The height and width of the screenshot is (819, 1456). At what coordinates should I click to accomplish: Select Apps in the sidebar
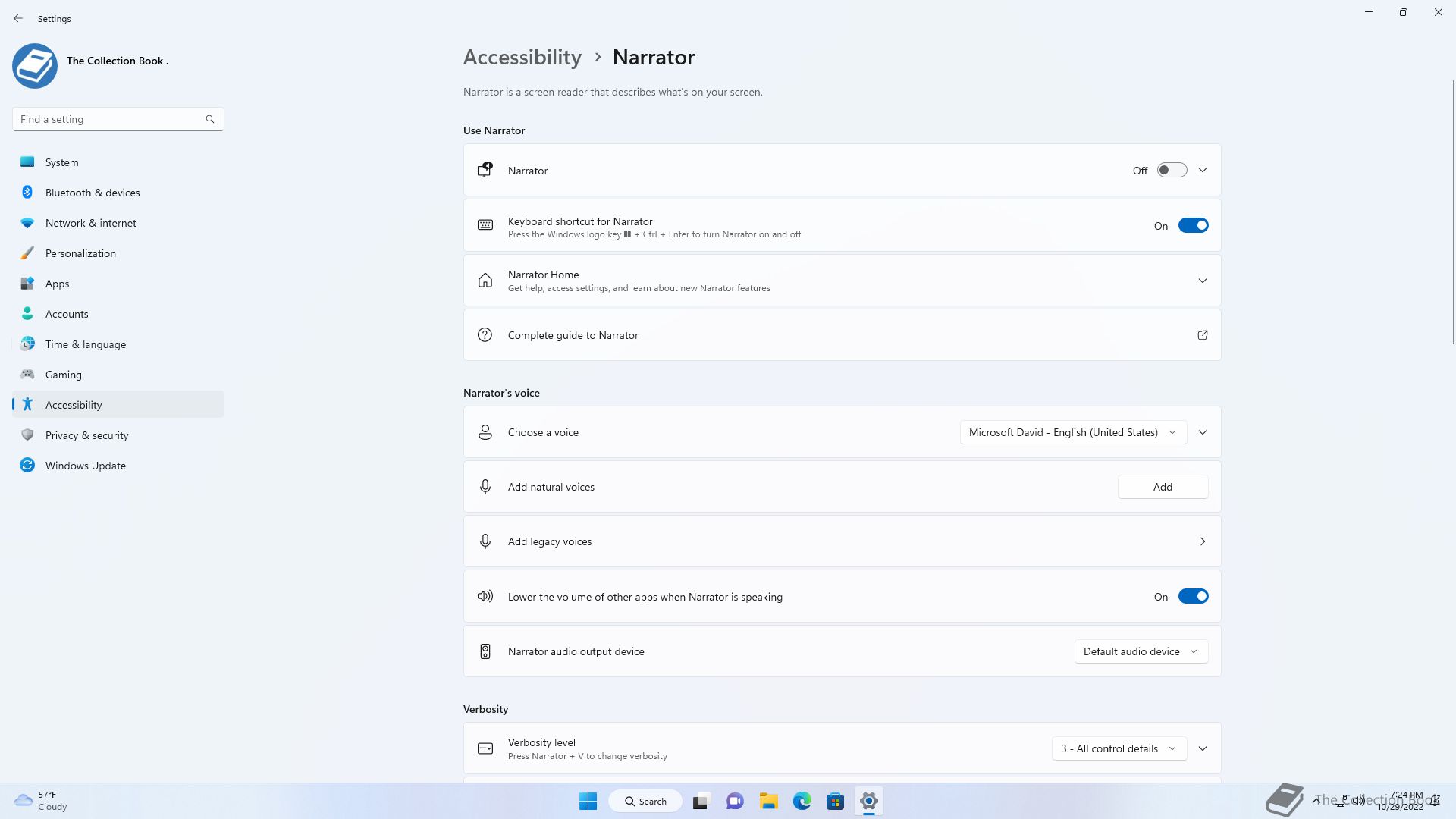coord(118,284)
